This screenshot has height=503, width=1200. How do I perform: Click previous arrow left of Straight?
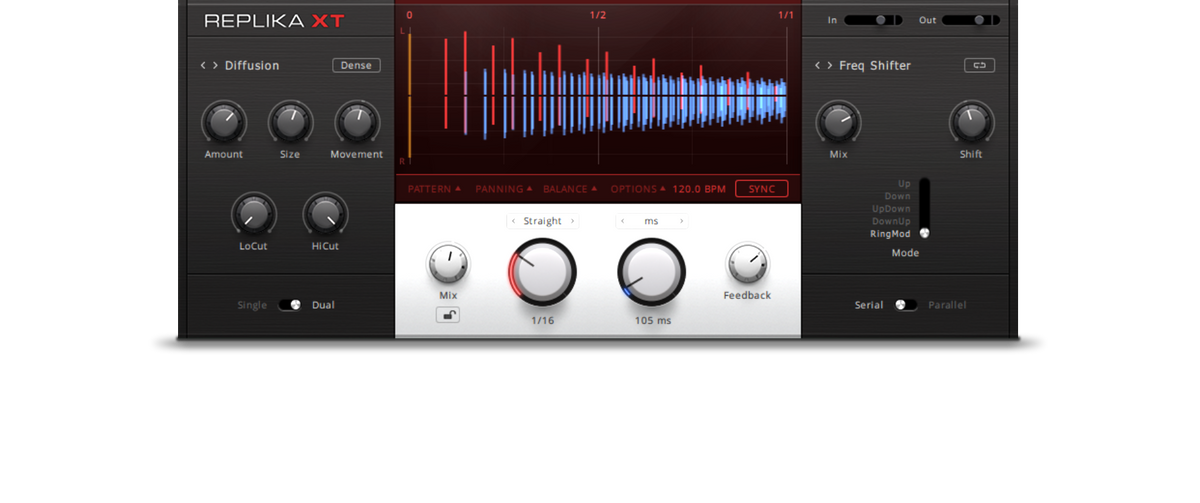[513, 221]
